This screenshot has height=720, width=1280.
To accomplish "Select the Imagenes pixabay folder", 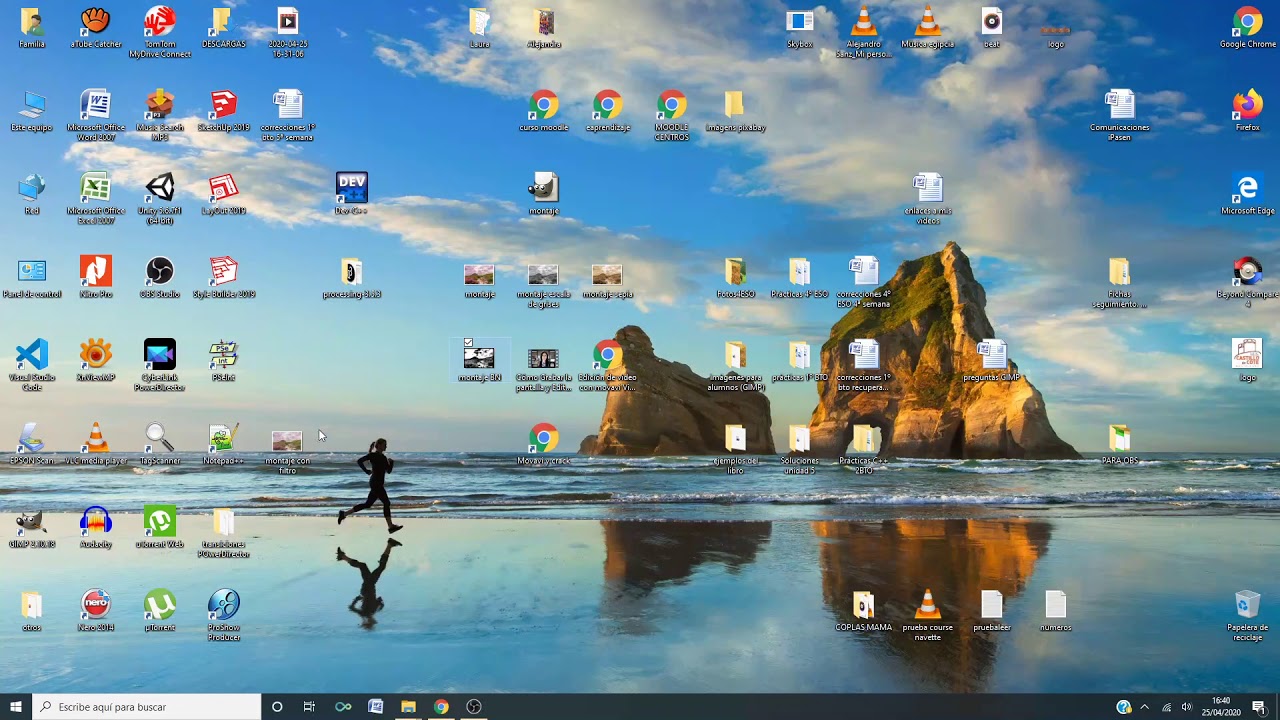I will click(735, 111).
